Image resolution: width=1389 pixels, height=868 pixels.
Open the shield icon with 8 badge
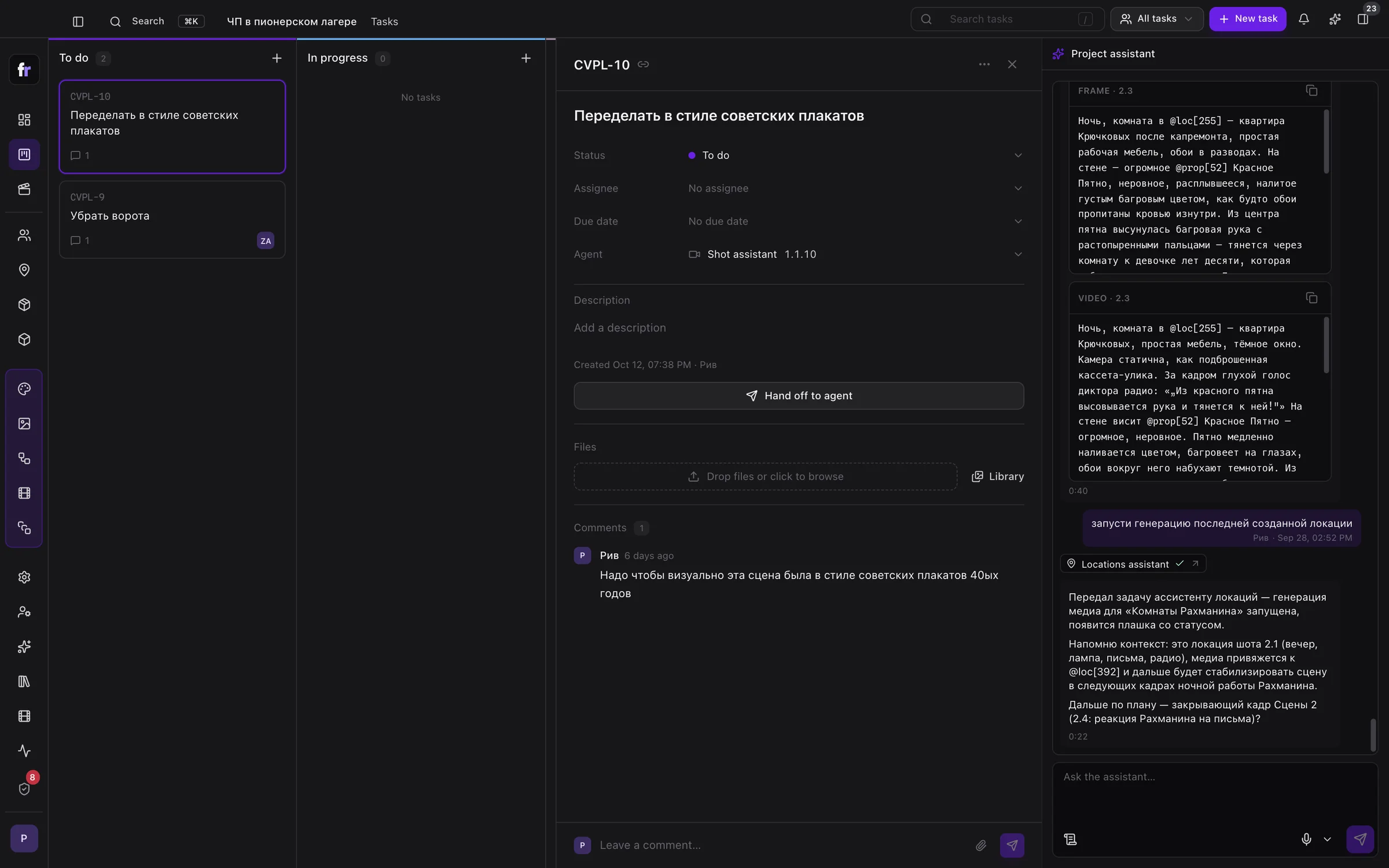[x=24, y=789]
